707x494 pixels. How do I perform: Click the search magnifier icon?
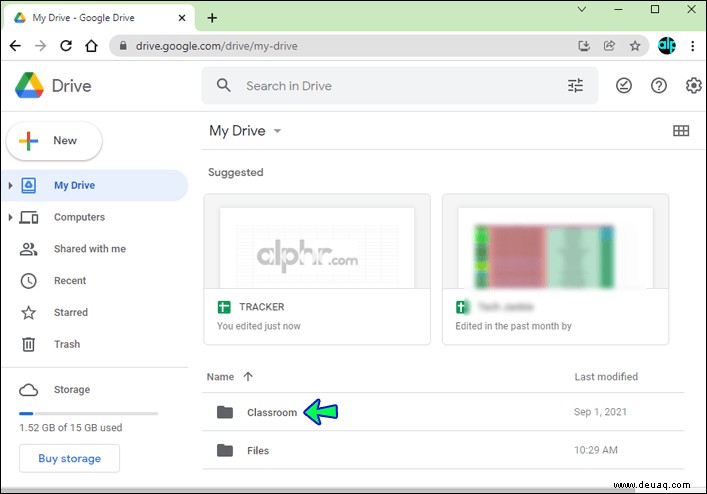224,85
